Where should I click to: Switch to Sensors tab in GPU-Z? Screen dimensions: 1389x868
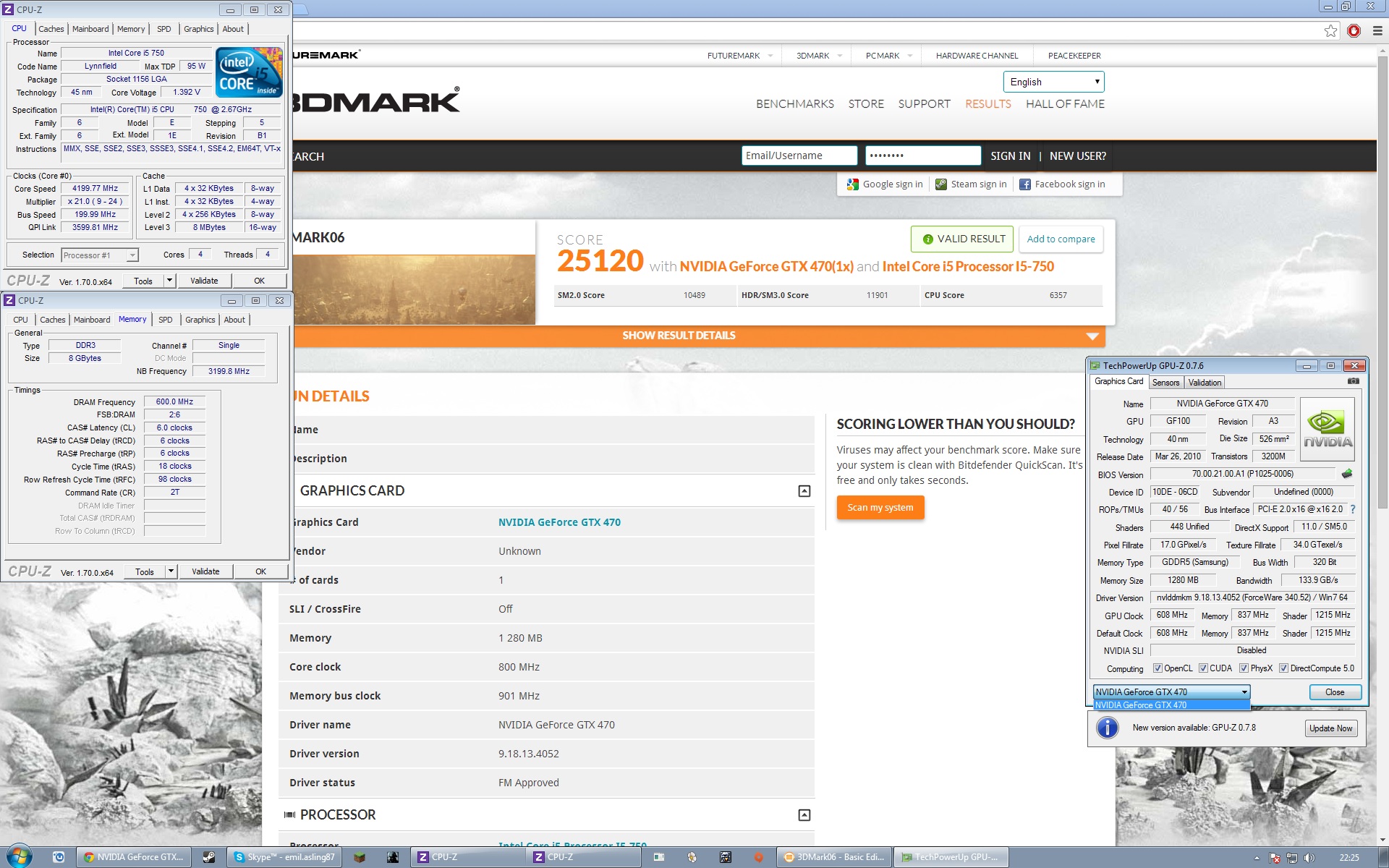click(x=1165, y=383)
